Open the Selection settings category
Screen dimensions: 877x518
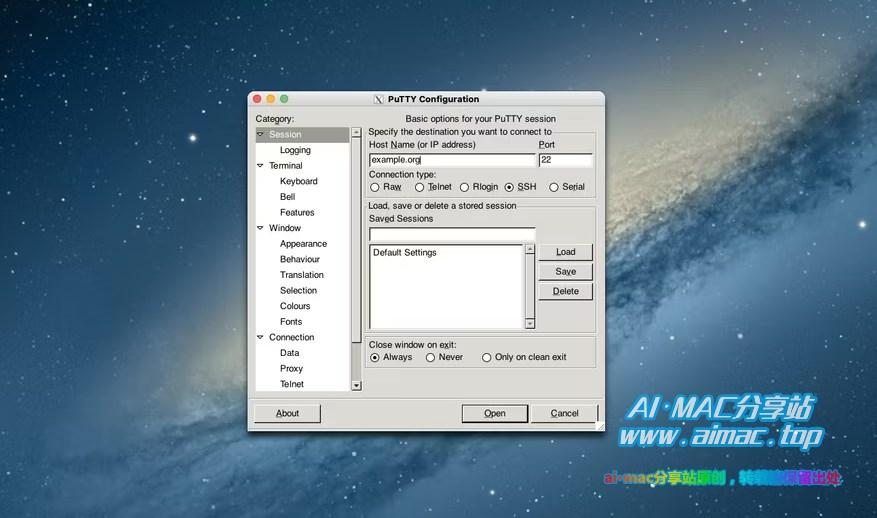coord(298,290)
